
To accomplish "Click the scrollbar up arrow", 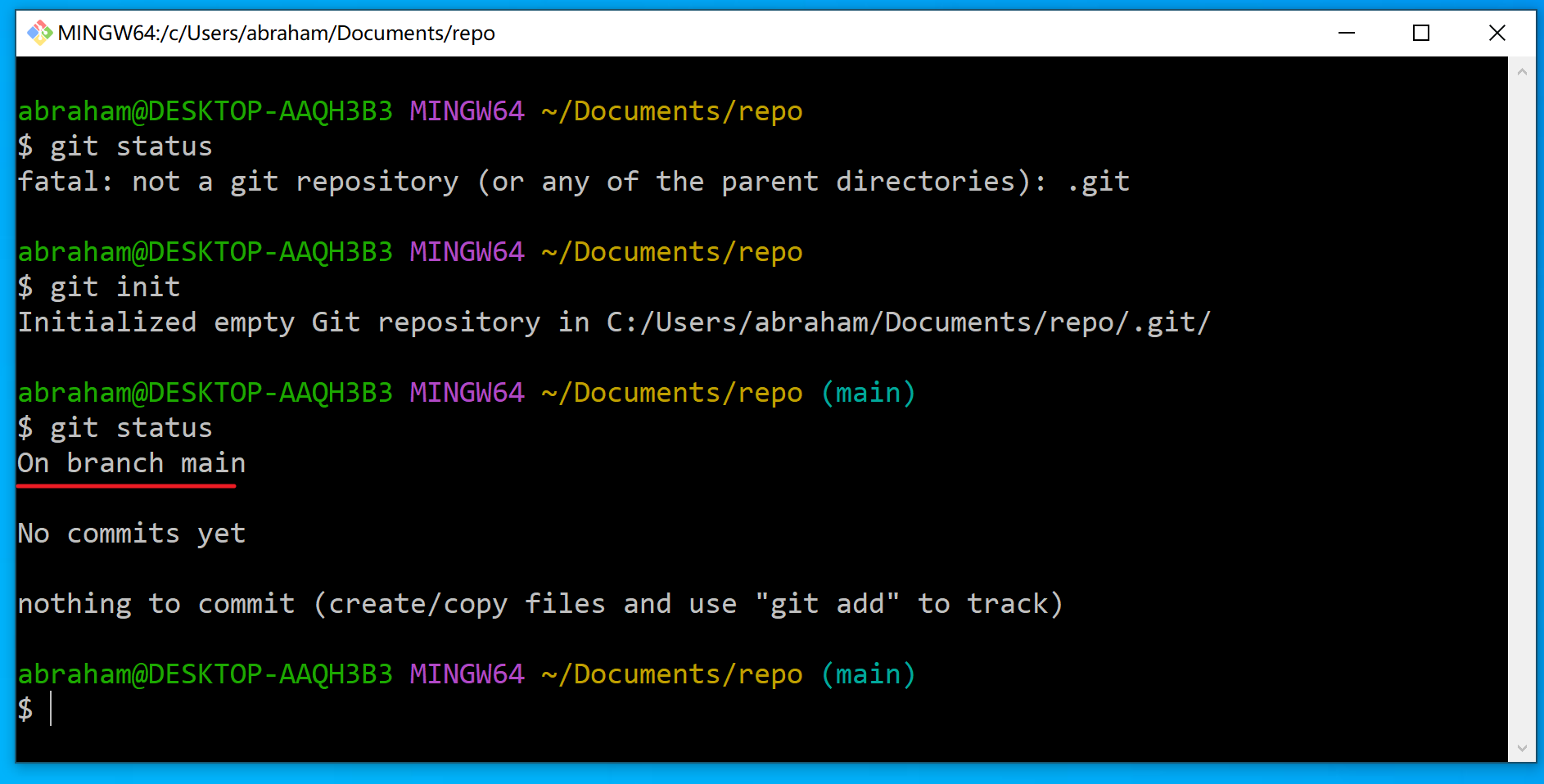I will 1522,72.
